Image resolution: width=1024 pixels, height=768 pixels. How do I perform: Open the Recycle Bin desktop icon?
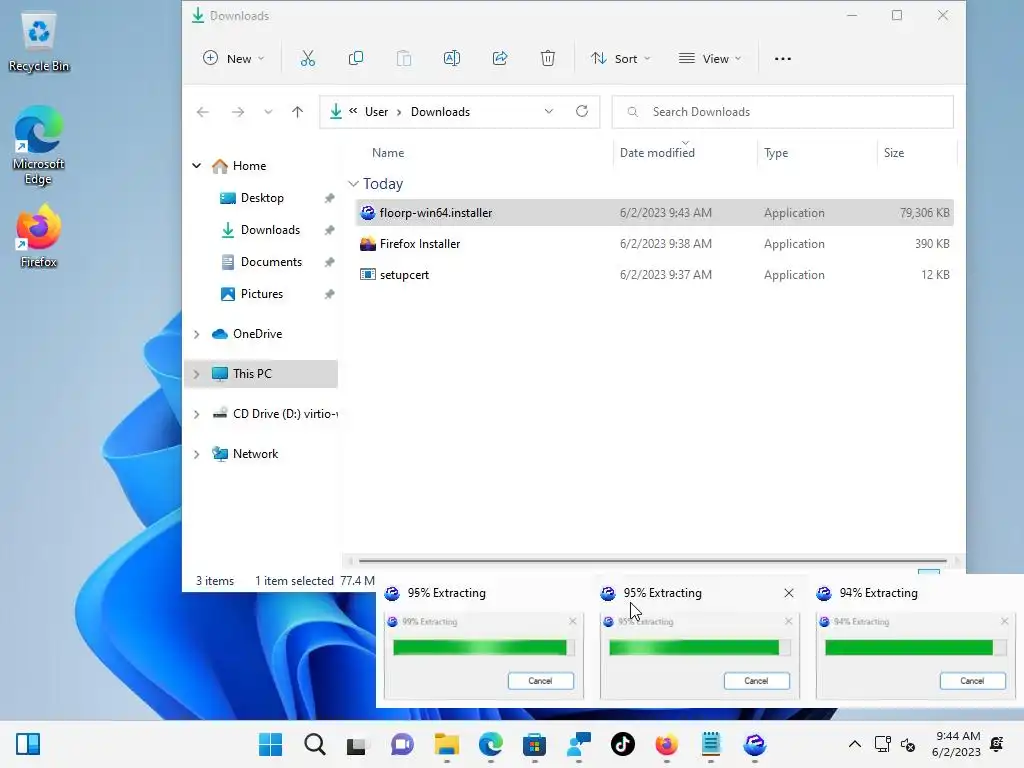[39, 42]
